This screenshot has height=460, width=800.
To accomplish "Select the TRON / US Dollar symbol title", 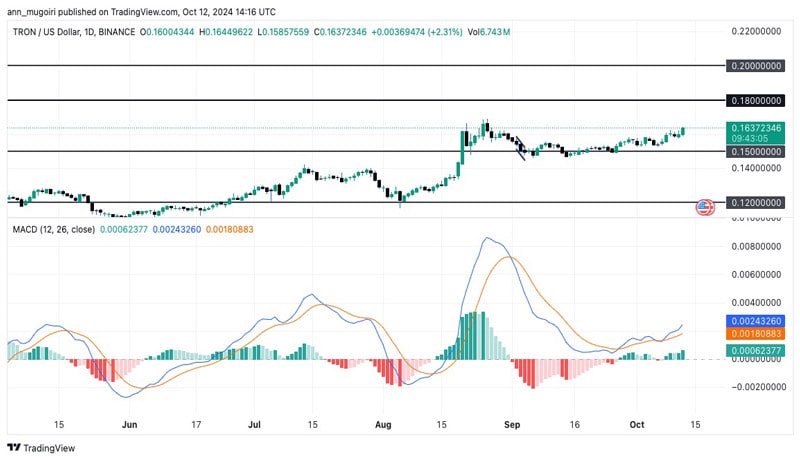I will pyautogui.click(x=46, y=32).
